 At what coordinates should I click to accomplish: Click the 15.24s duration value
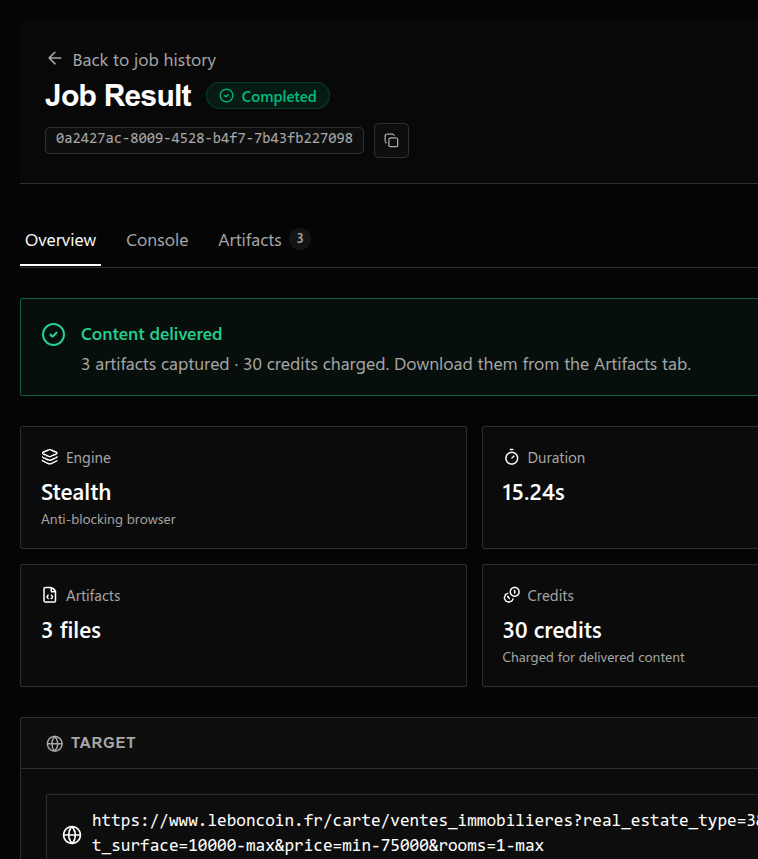coord(533,492)
